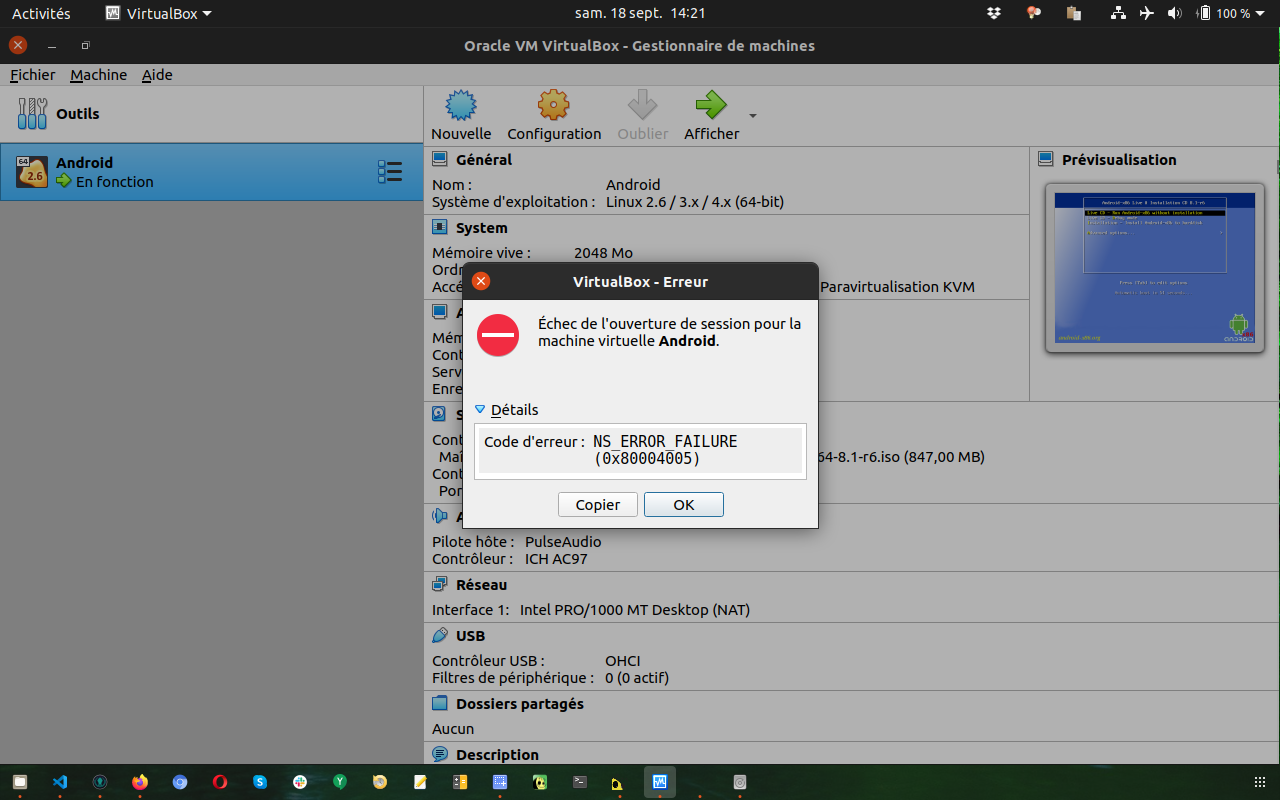
Task: Click the Copier button
Action: [598, 505]
